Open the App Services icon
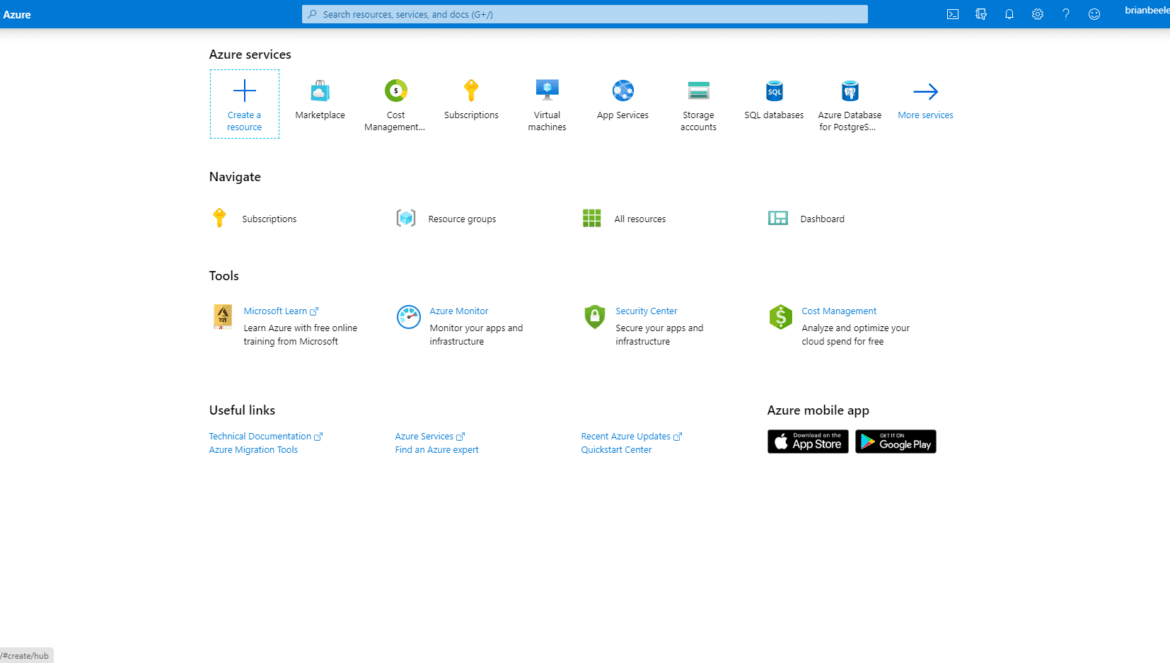Screen dimensions: 1170x663 pos(623,90)
